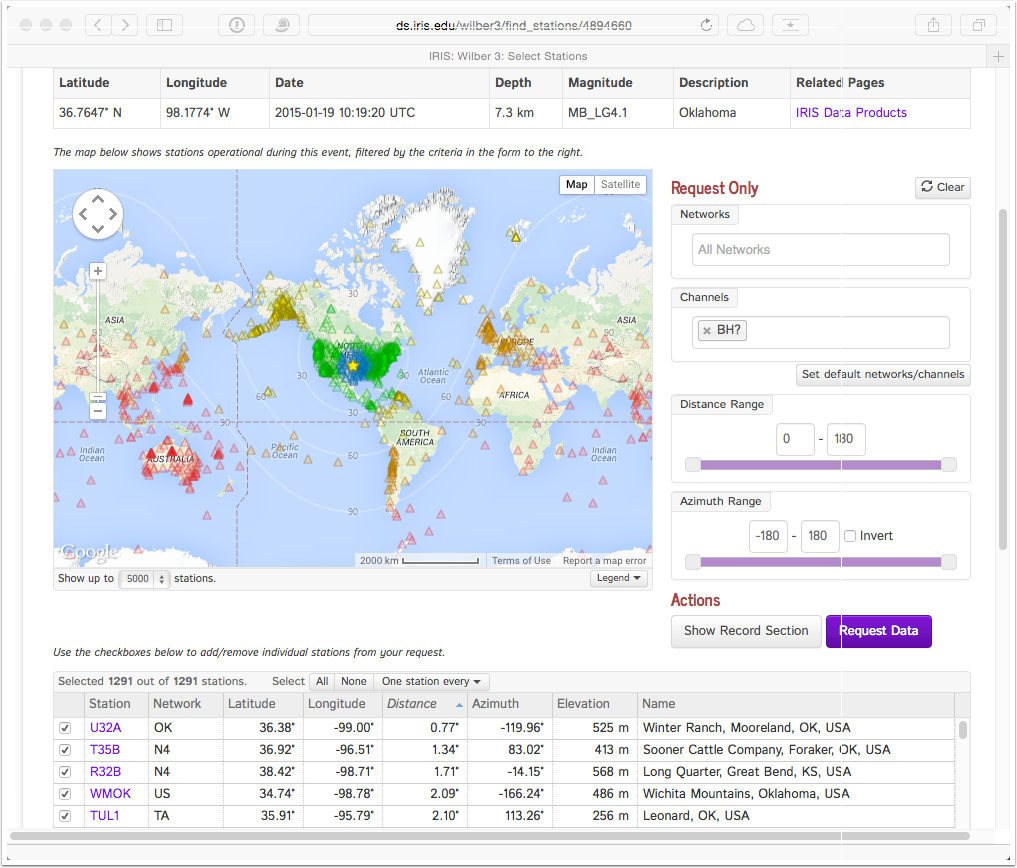Image resolution: width=1017 pixels, height=868 pixels.
Task: Click the Azimuth Range slider right handle
Action: point(949,562)
